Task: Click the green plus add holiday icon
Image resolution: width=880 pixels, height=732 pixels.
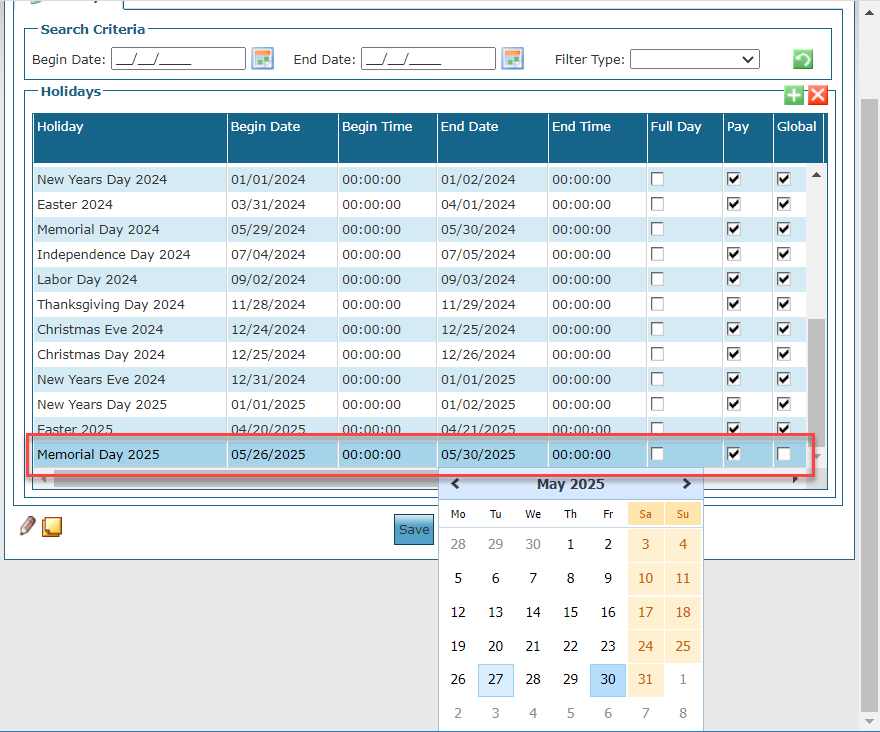Action: [x=794, y=95]
